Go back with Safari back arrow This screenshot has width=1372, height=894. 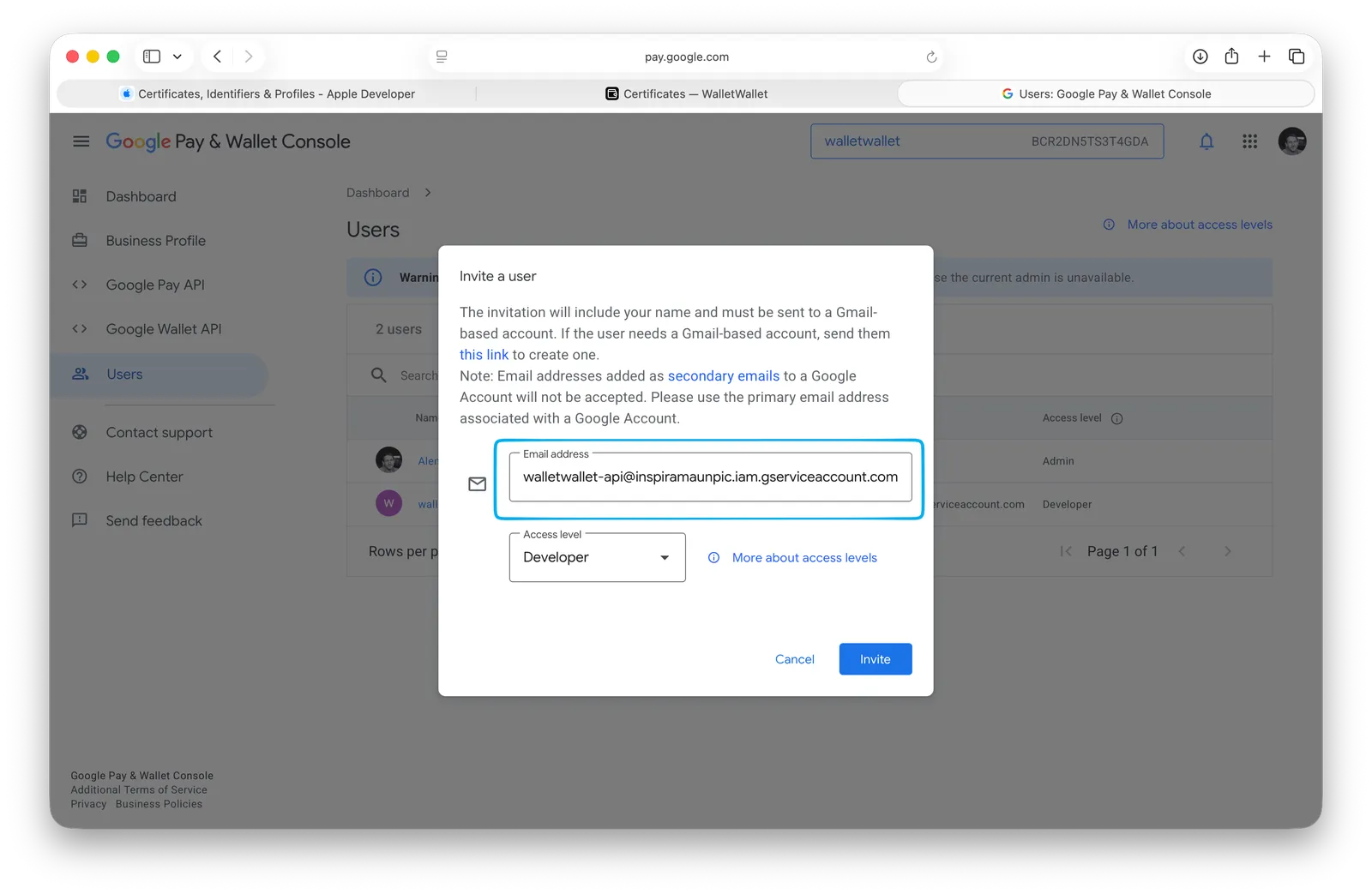pos(218,57)
